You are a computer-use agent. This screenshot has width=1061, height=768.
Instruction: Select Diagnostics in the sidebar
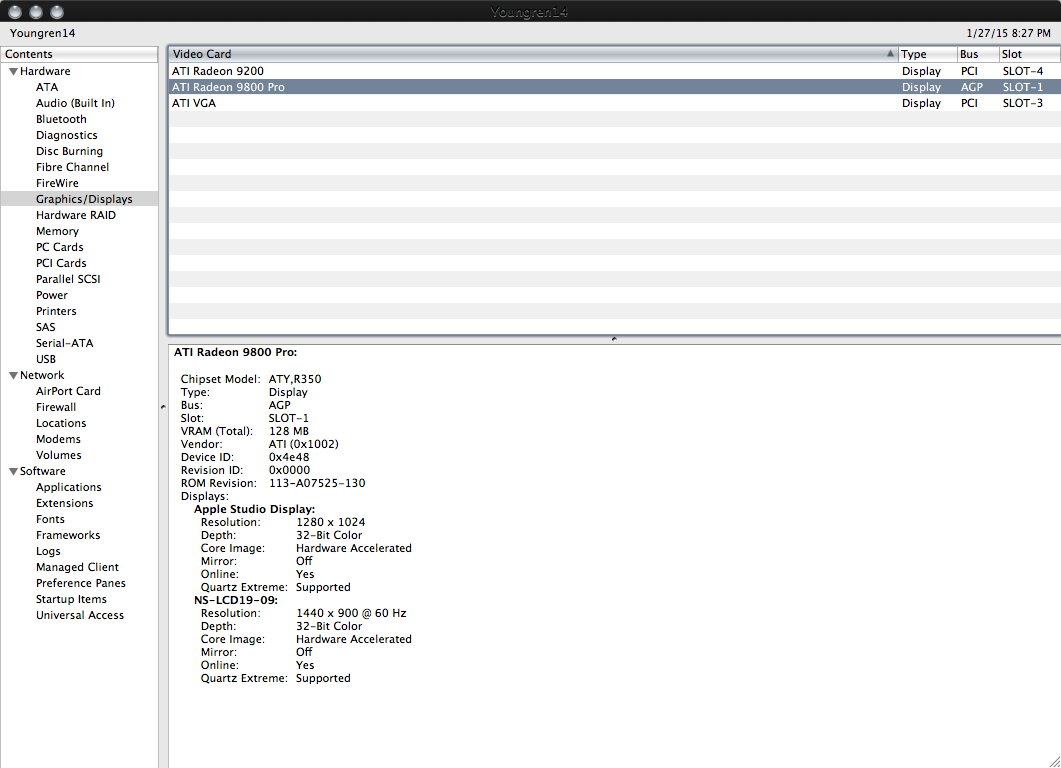tap(66, 135)
